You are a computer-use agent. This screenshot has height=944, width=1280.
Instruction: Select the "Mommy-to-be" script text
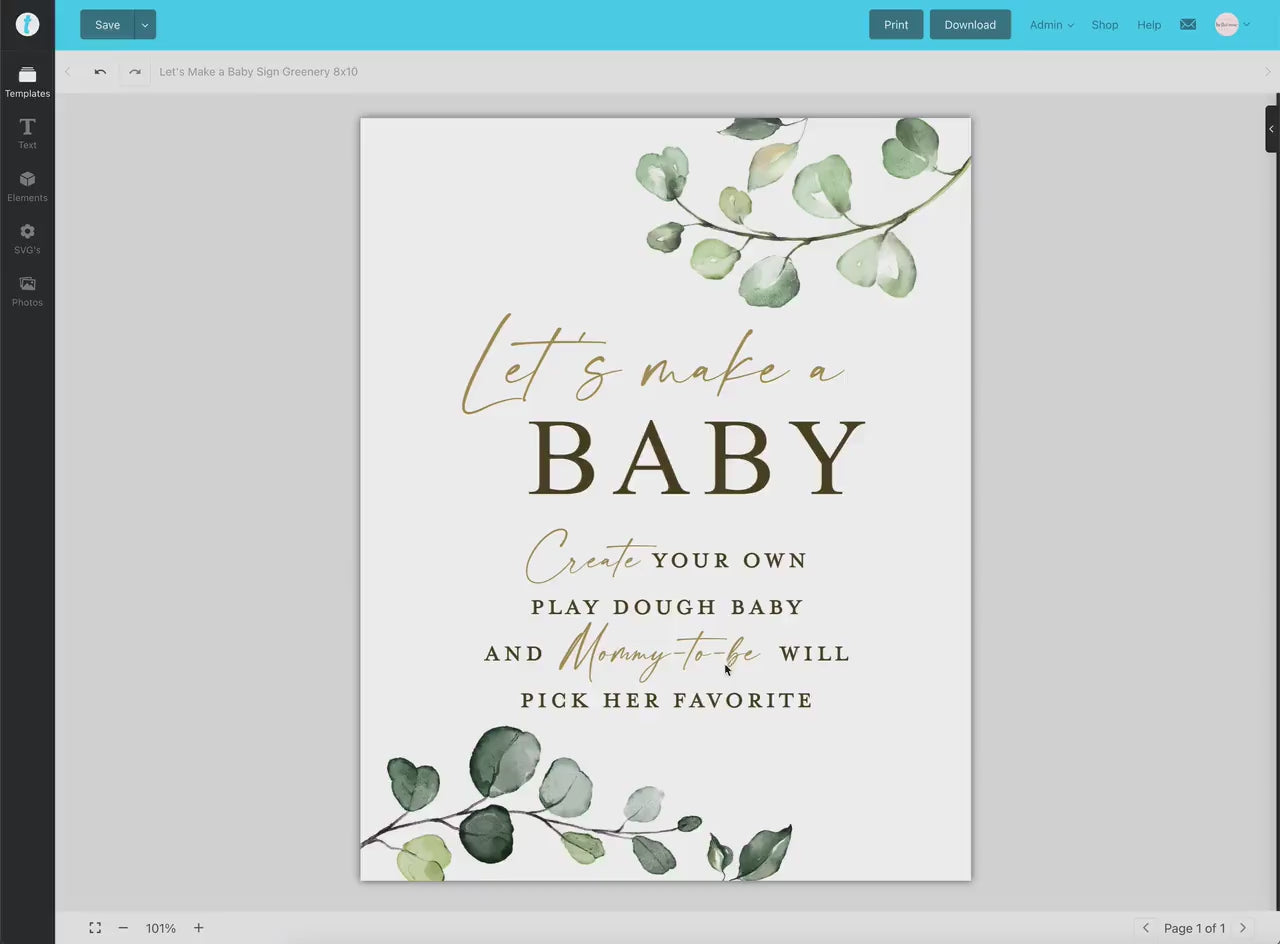pos(660,652)
